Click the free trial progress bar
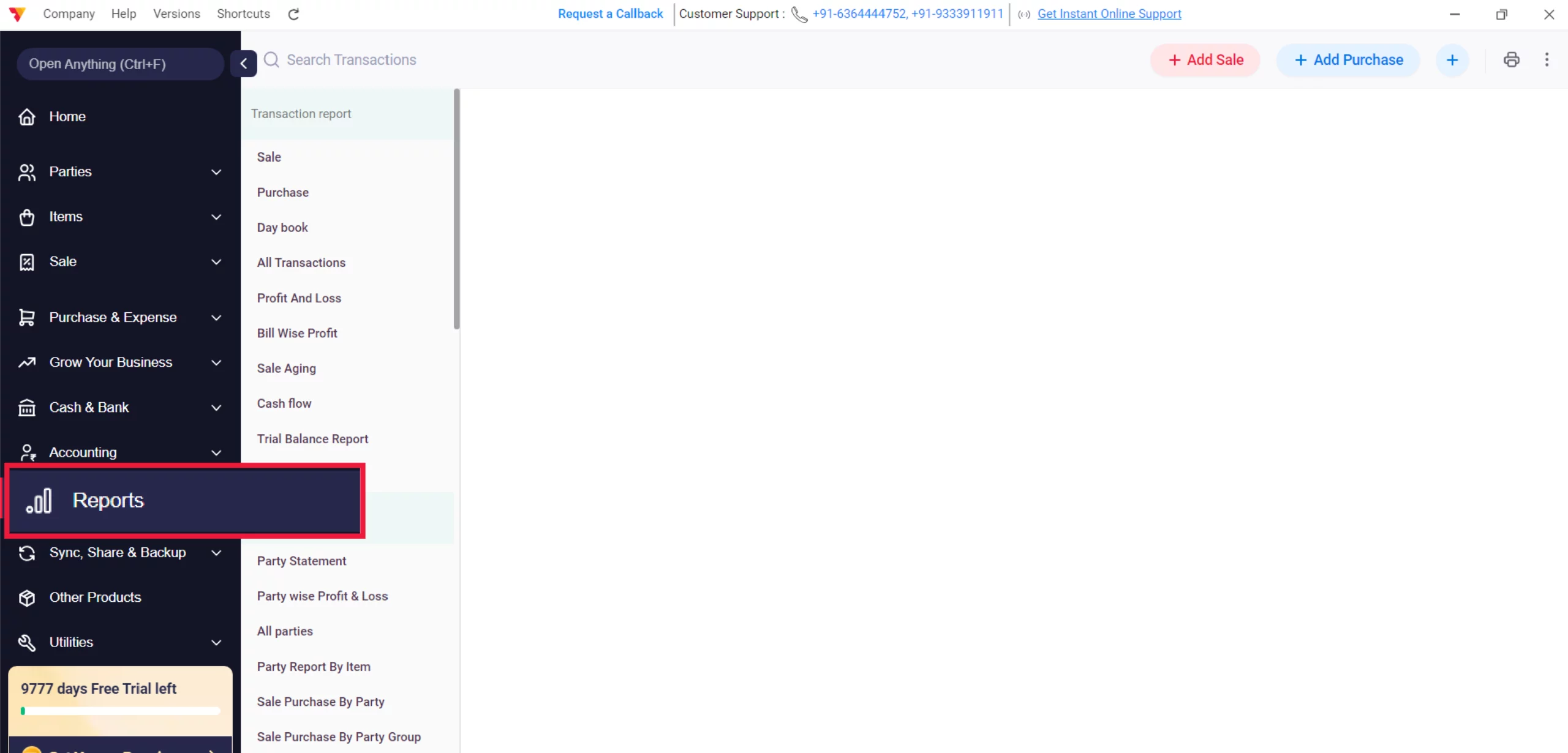Image resolution: width=1568 pixels, height=753 pixels. pos(120,711)
